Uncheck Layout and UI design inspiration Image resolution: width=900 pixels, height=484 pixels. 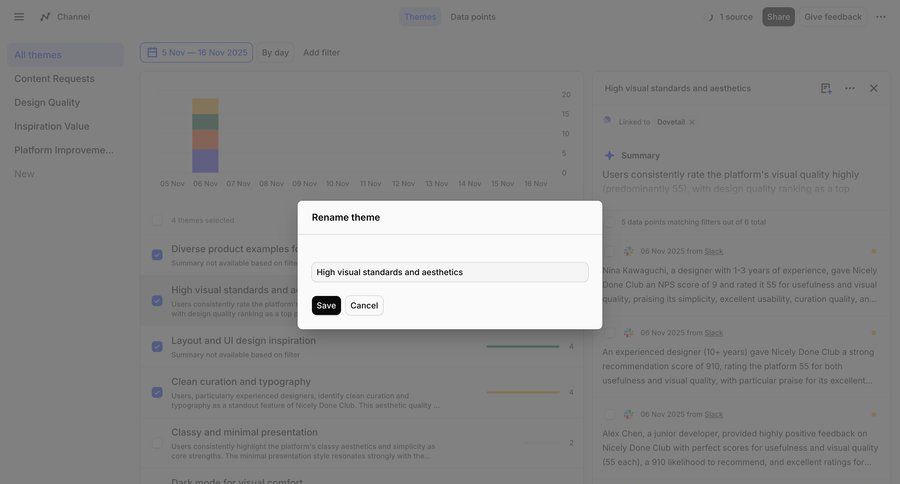[157, 347]
